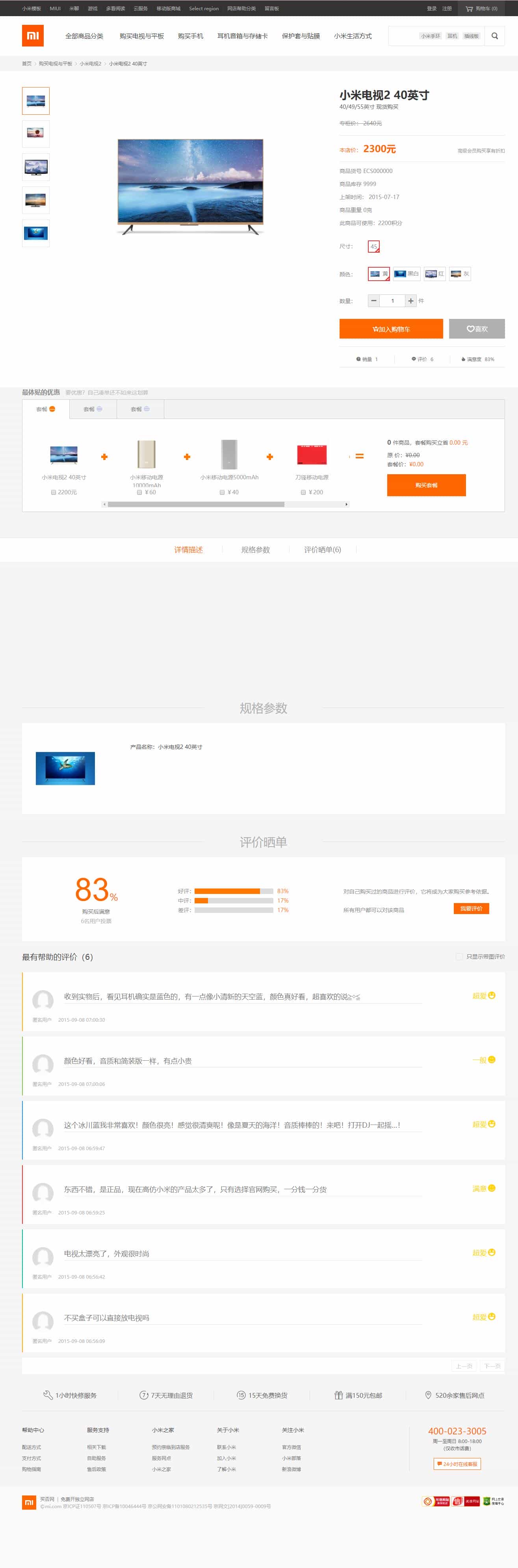Select the 黑白 color option
The image size is (518, 1568).
pyautogui.click(x=407, y=274)
